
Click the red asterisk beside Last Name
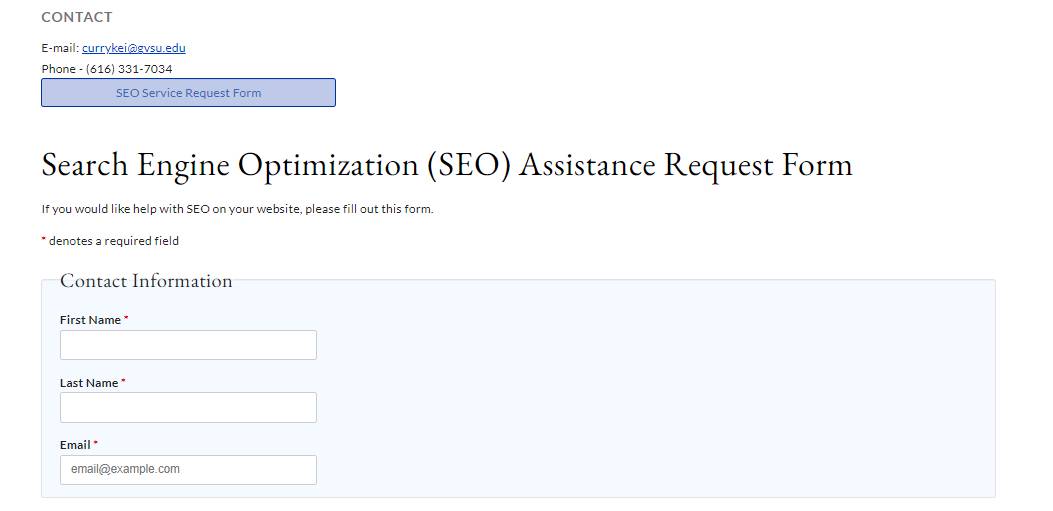point(123,382)
